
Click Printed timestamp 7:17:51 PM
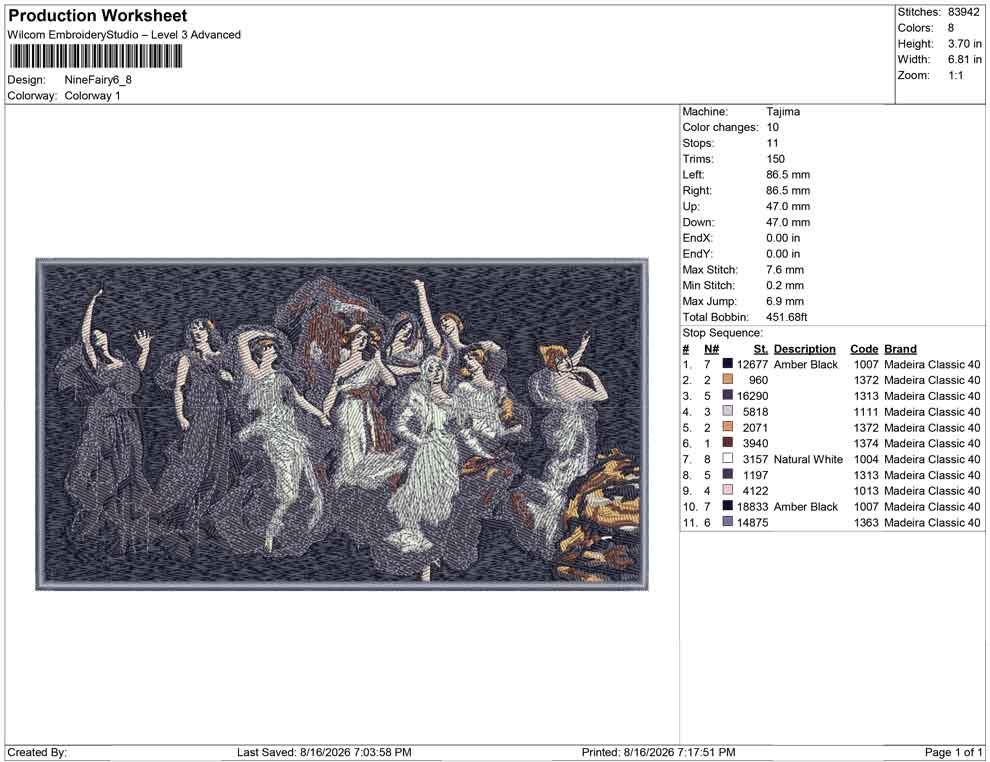click(x=707, y=752)
